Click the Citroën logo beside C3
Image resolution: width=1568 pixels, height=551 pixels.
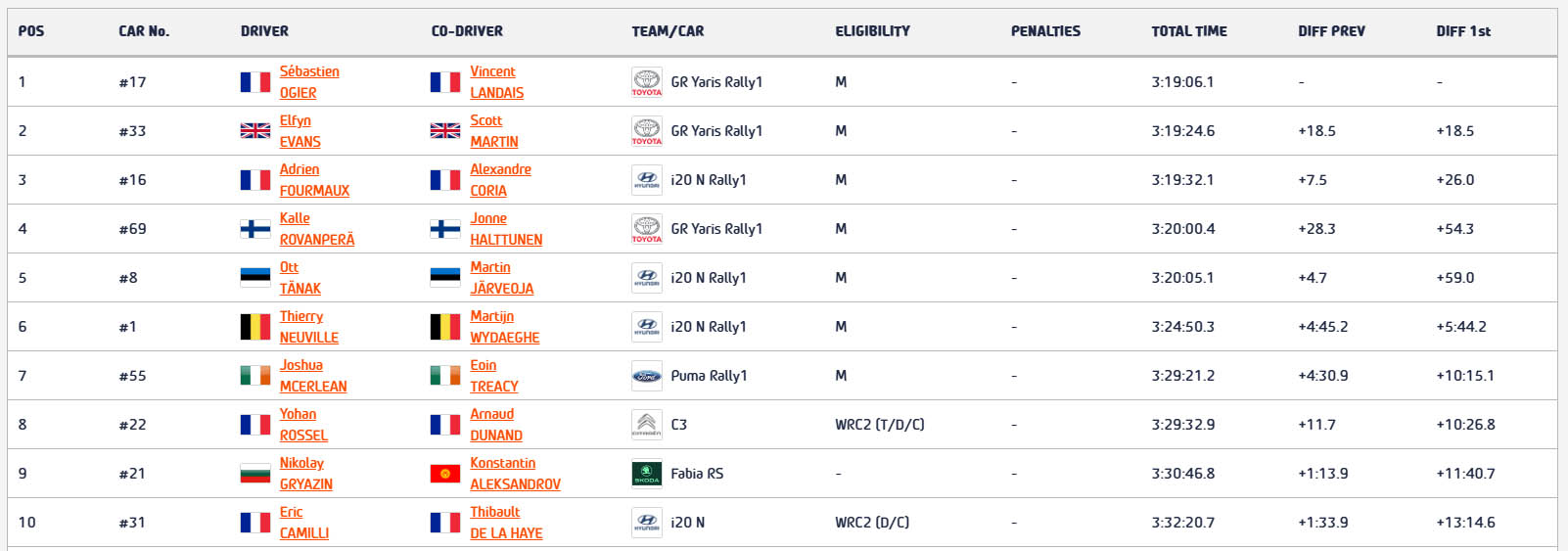(x=646, y=425)
